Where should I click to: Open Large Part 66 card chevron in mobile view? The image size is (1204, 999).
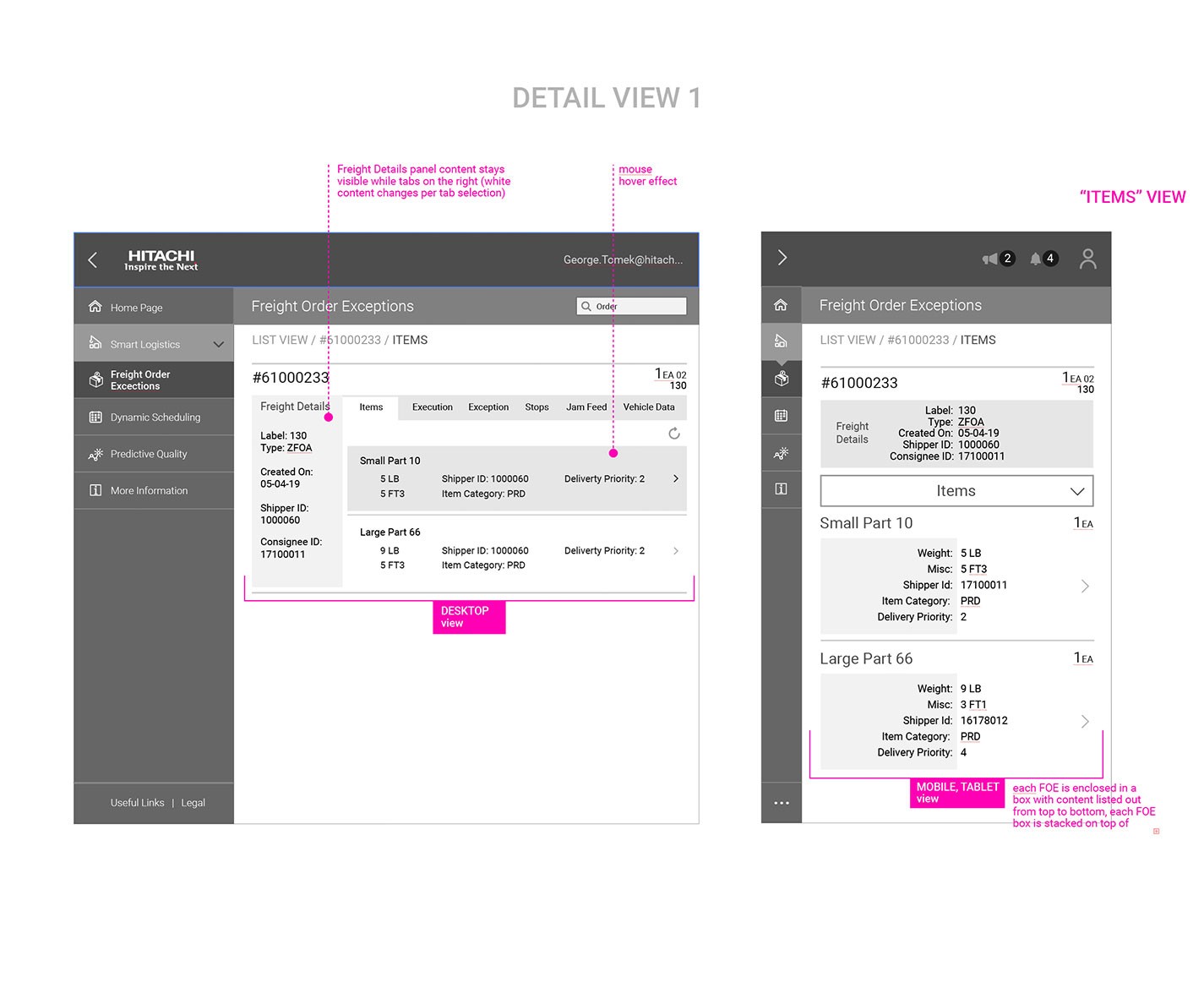pyautogui.click(x=1086, y=721)
